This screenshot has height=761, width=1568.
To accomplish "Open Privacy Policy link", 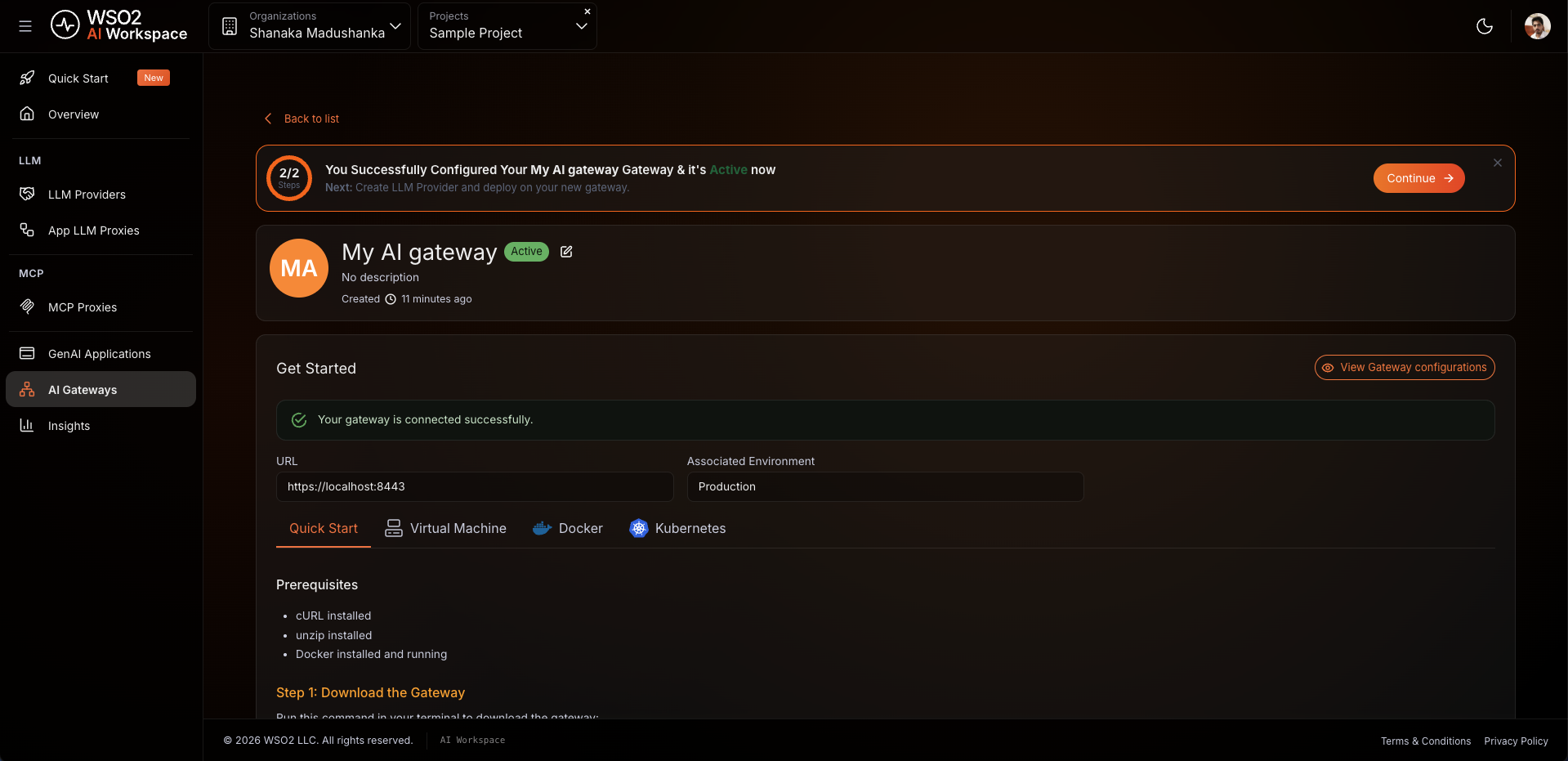I will [1516, 741].
